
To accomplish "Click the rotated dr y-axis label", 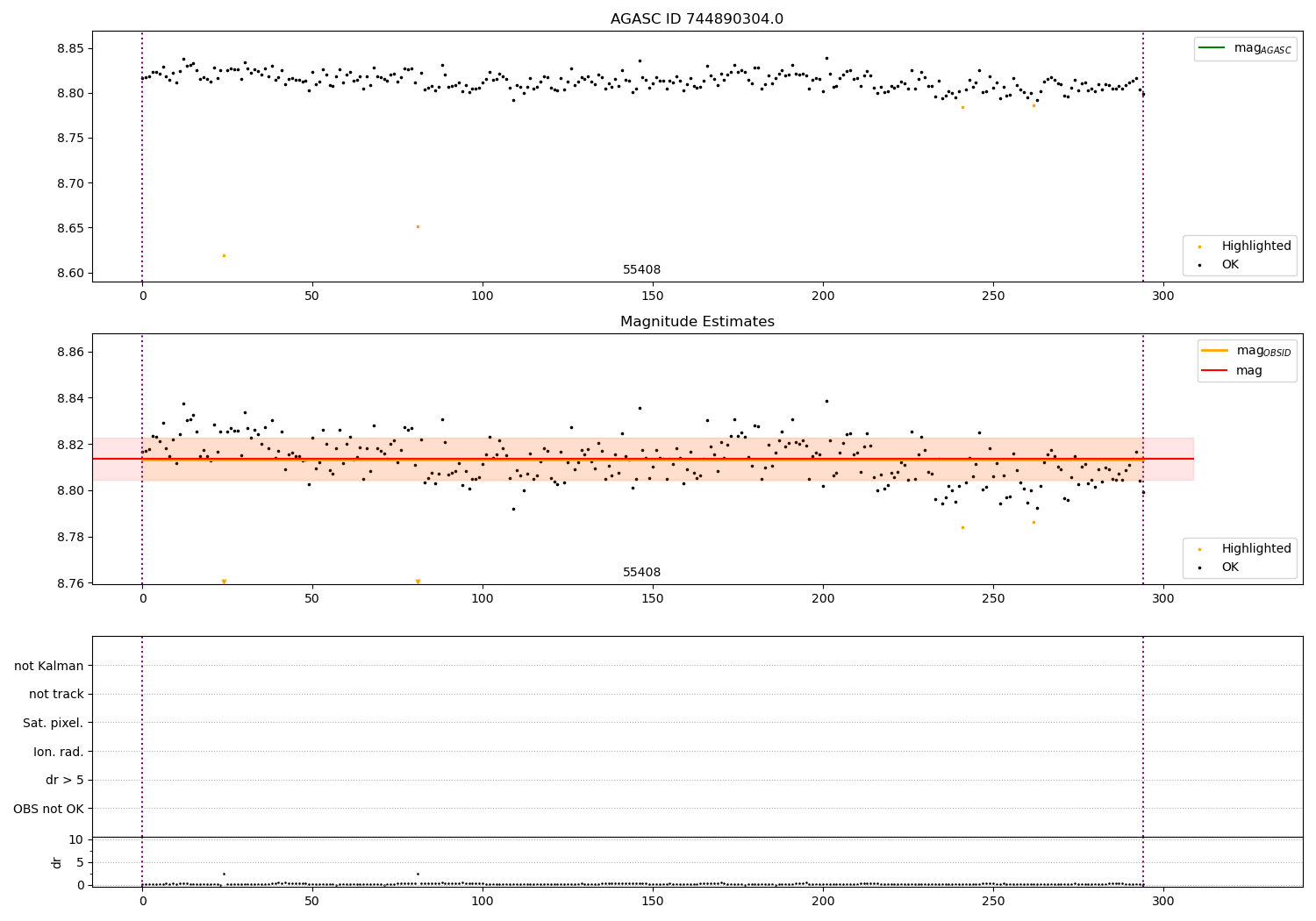I will tap(57, 862).
